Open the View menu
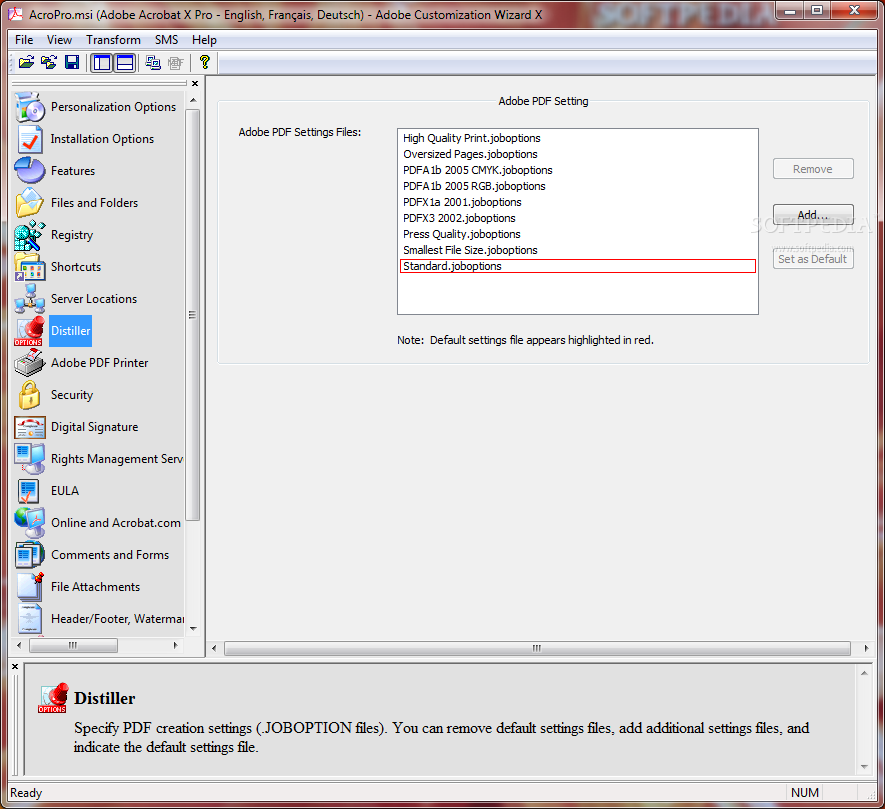Image resolution: width=885 pixels, height=809 pixels. coord(59,40)
